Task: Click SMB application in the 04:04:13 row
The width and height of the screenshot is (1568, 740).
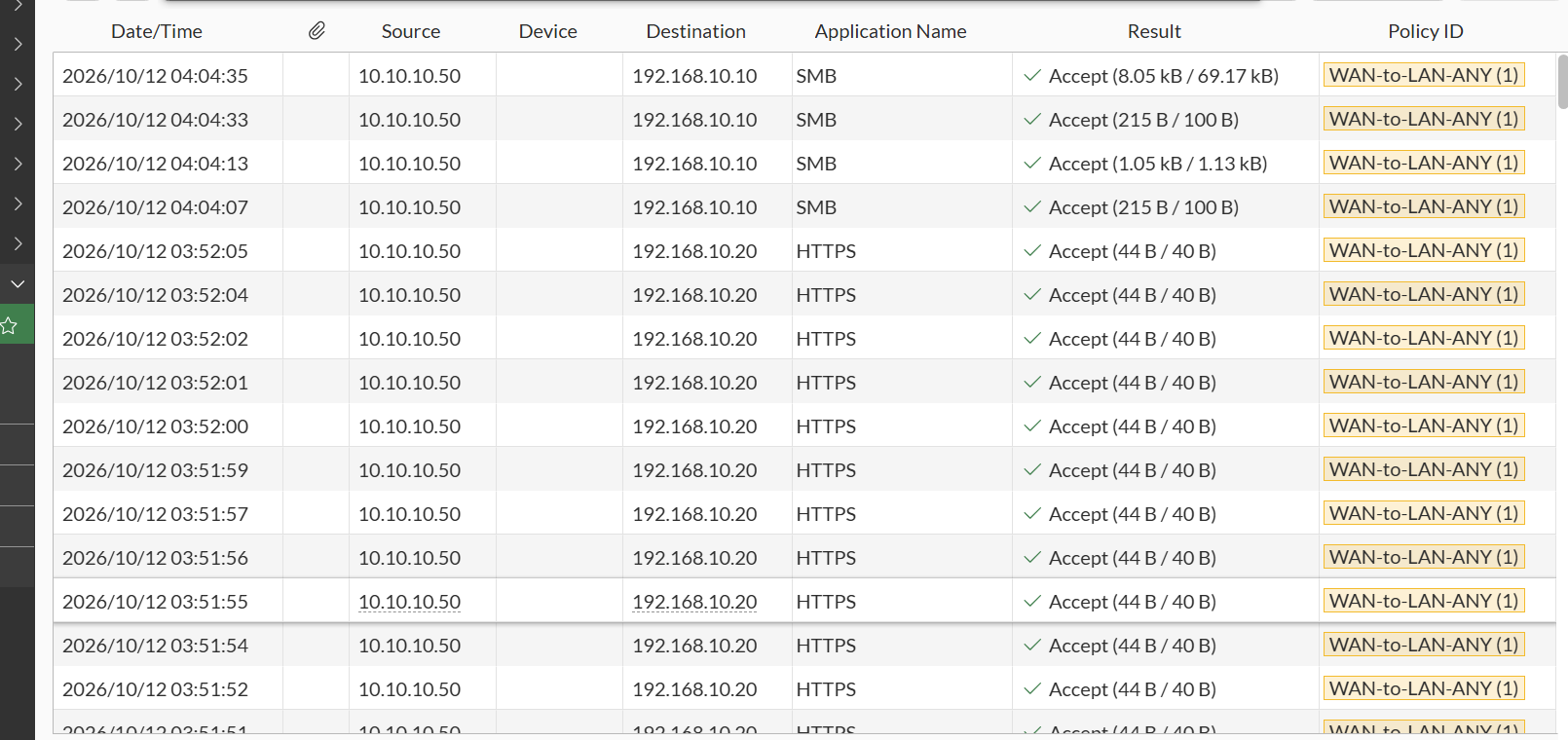Action: point(816,164)
